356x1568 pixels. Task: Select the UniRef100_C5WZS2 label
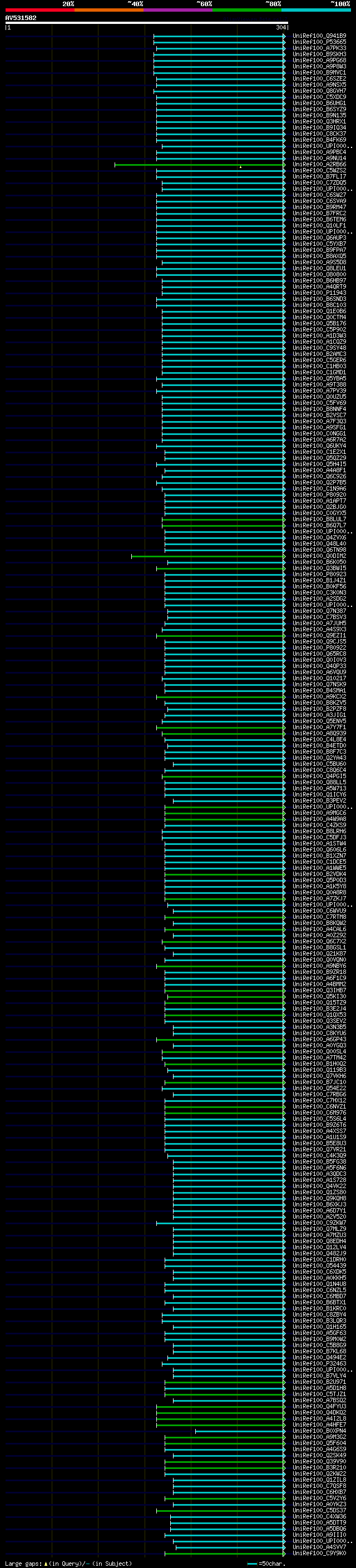[319, 170]
